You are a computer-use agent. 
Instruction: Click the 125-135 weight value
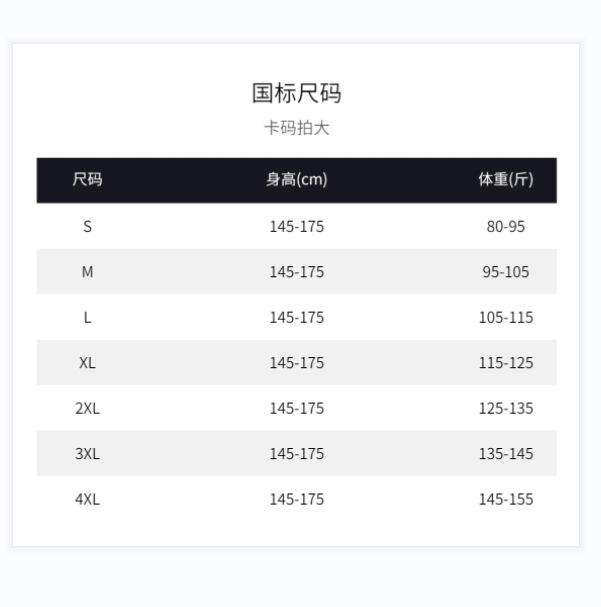(x=505, y=408)
